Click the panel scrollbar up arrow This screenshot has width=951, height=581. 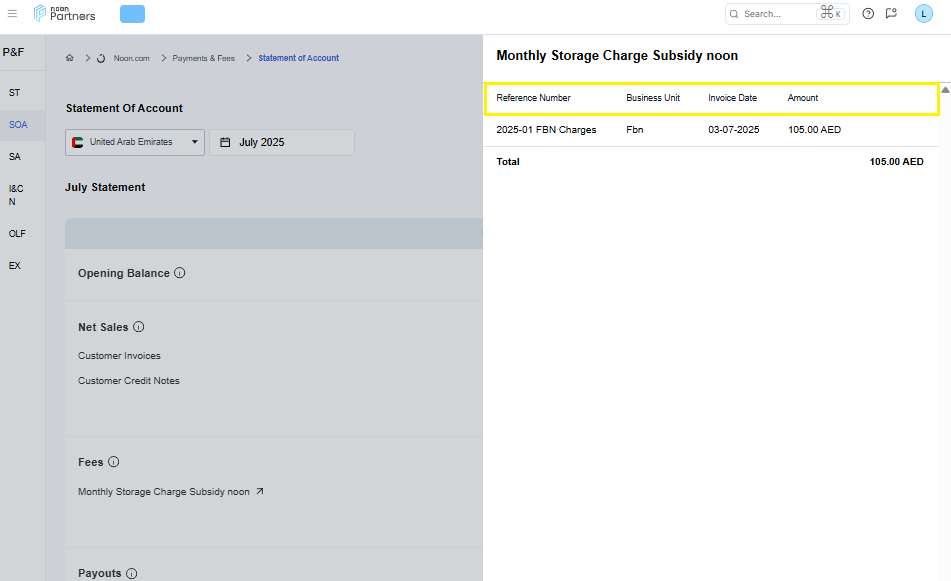tap(945, 90)
